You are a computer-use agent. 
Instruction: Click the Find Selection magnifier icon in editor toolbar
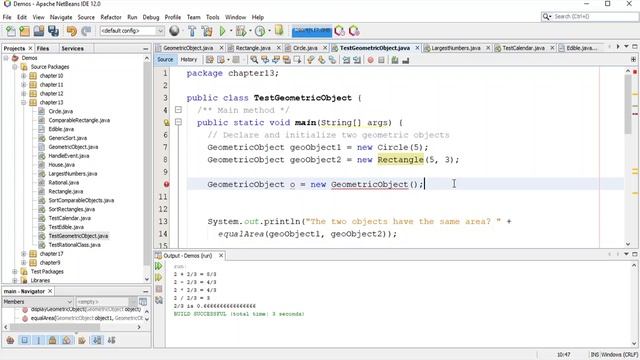click(254, 60)
